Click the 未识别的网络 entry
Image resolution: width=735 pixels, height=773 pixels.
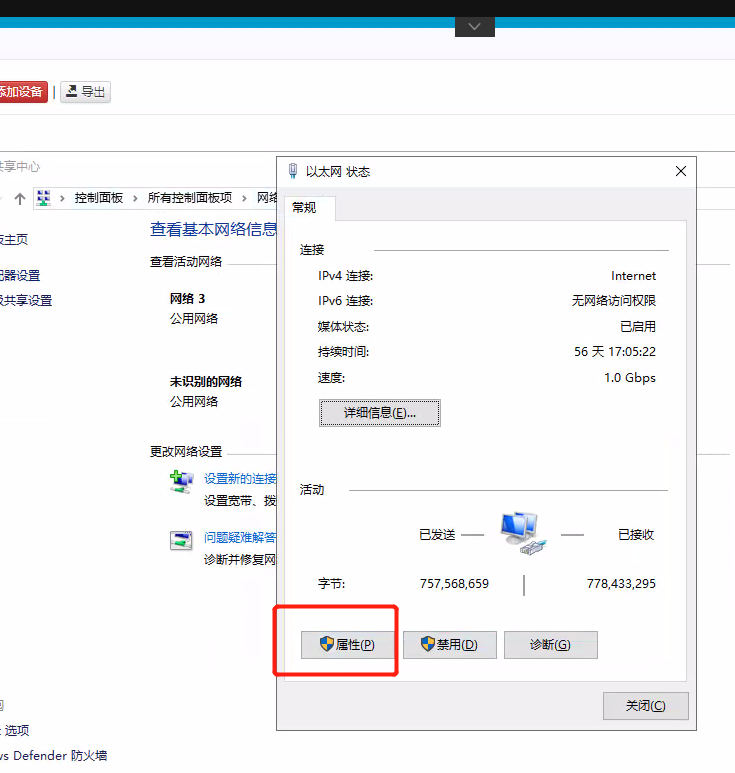point(206,382)
